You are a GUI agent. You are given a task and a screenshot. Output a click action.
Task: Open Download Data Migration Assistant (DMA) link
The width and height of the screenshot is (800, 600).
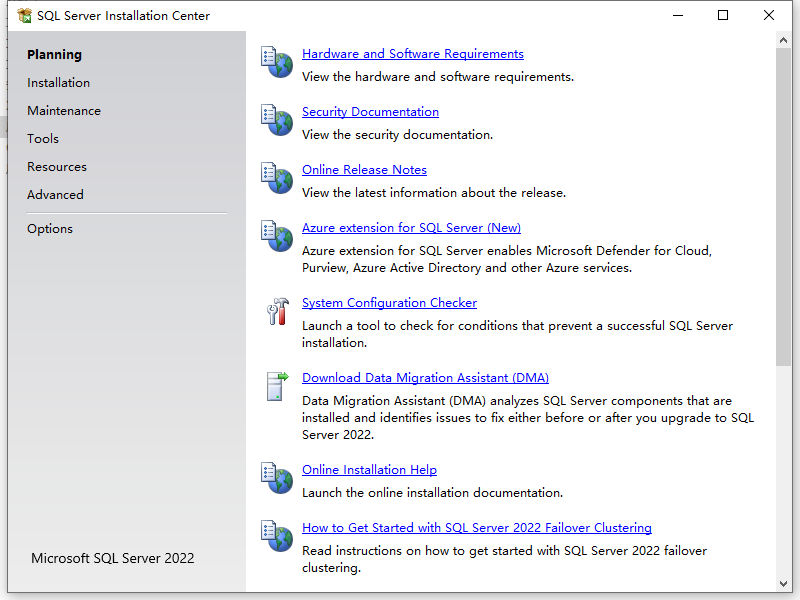[425, 378]
